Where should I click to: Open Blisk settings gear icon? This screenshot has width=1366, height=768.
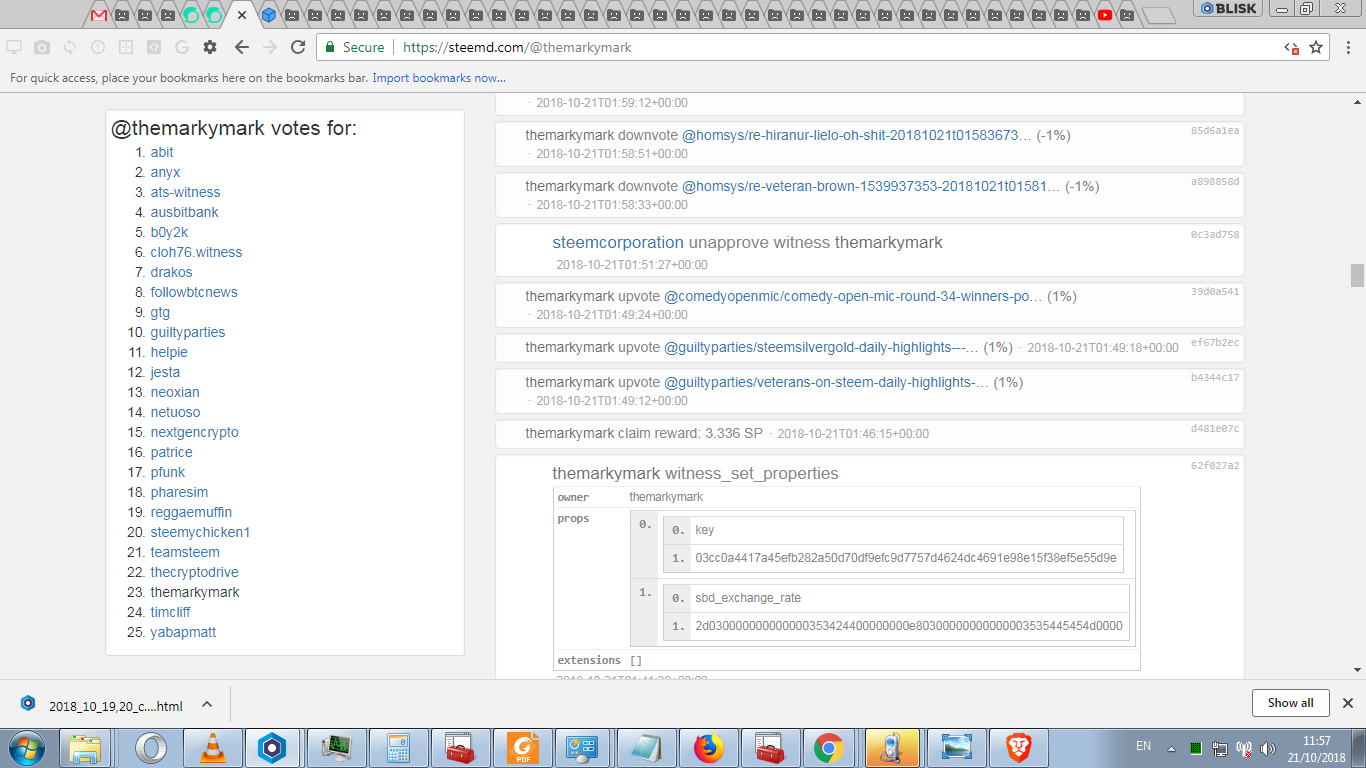210,47
